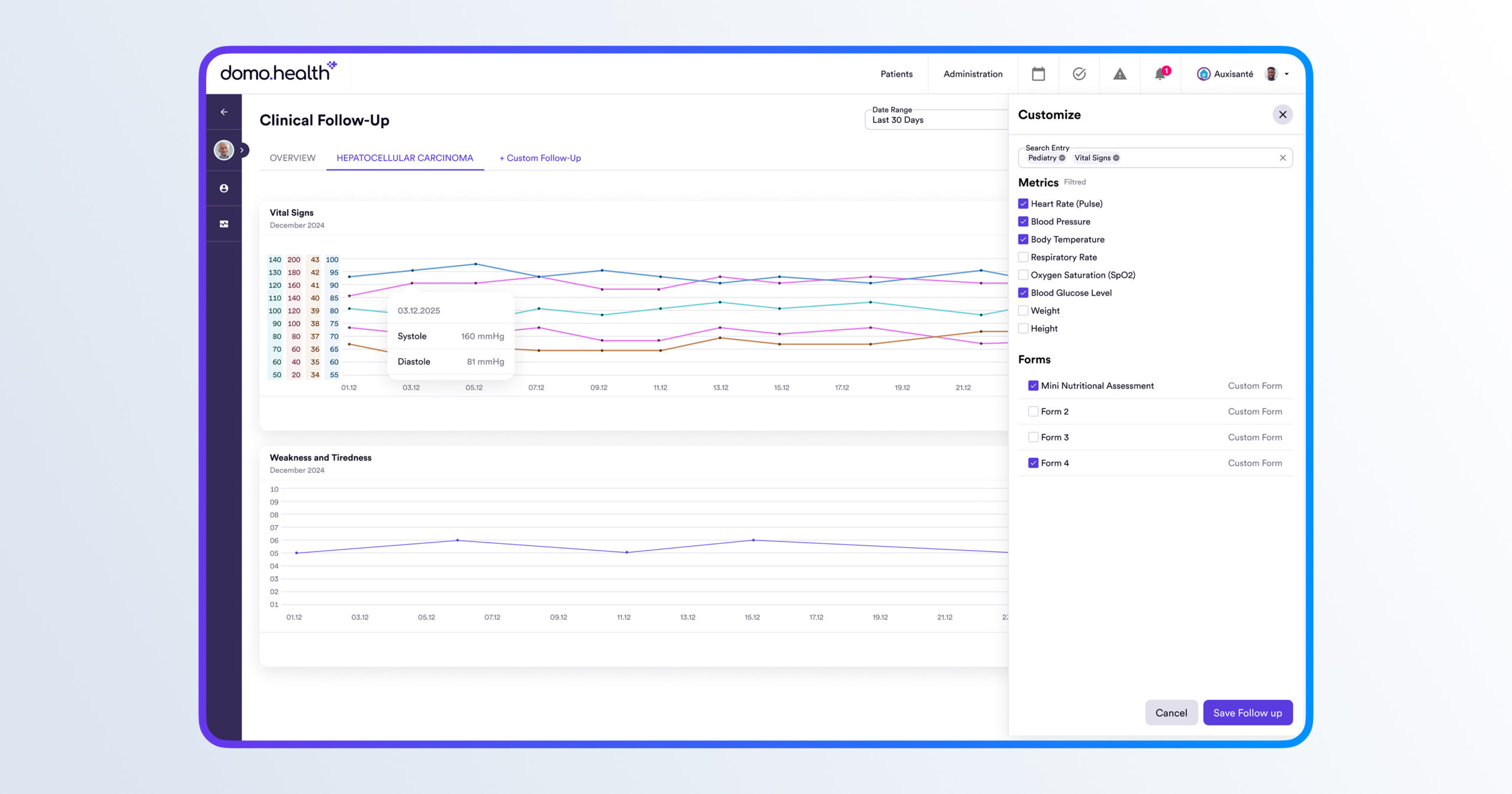Click the Save Follow up button

click(1247, 713)
